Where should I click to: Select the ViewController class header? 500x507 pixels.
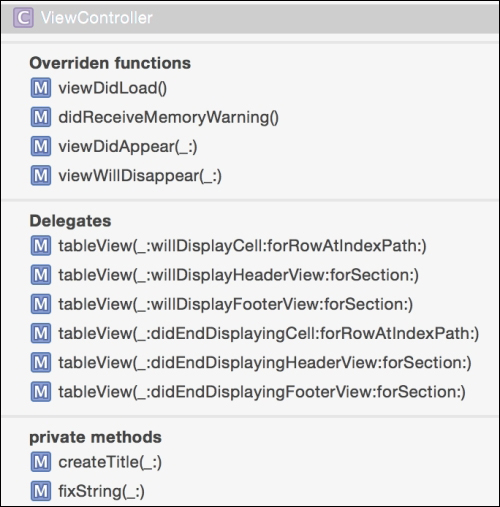[250, 18]
